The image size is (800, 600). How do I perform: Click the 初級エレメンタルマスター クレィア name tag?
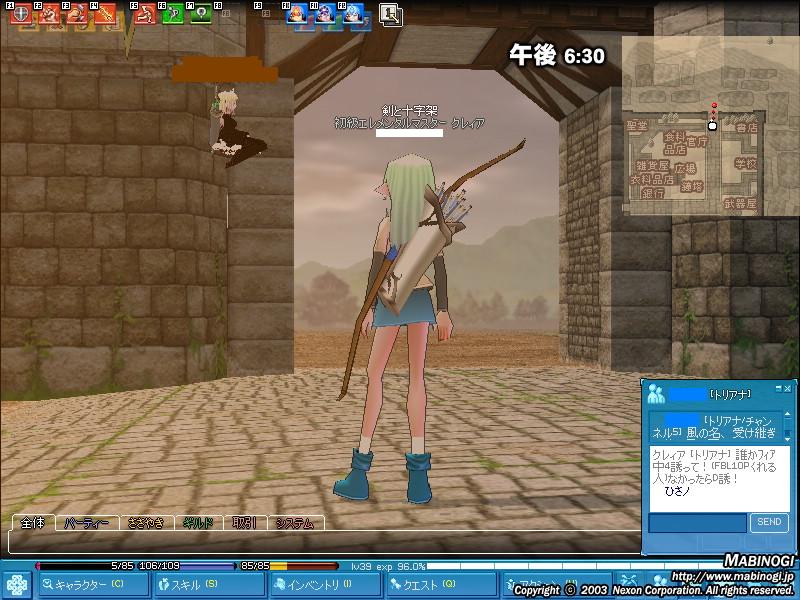pyautogui.click(x=409, y=123)
